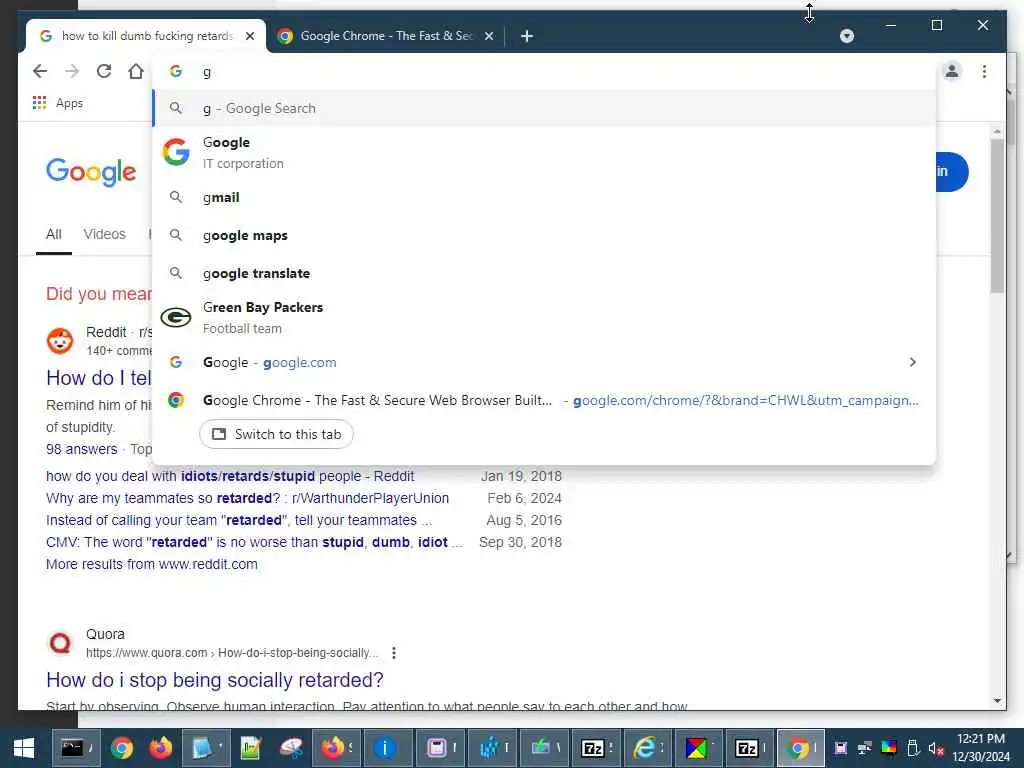The height and width of the screenshot is (768, 1024).
Task: Open the 'CMV: The word' Reddit sublink
Action: point(254,542)
